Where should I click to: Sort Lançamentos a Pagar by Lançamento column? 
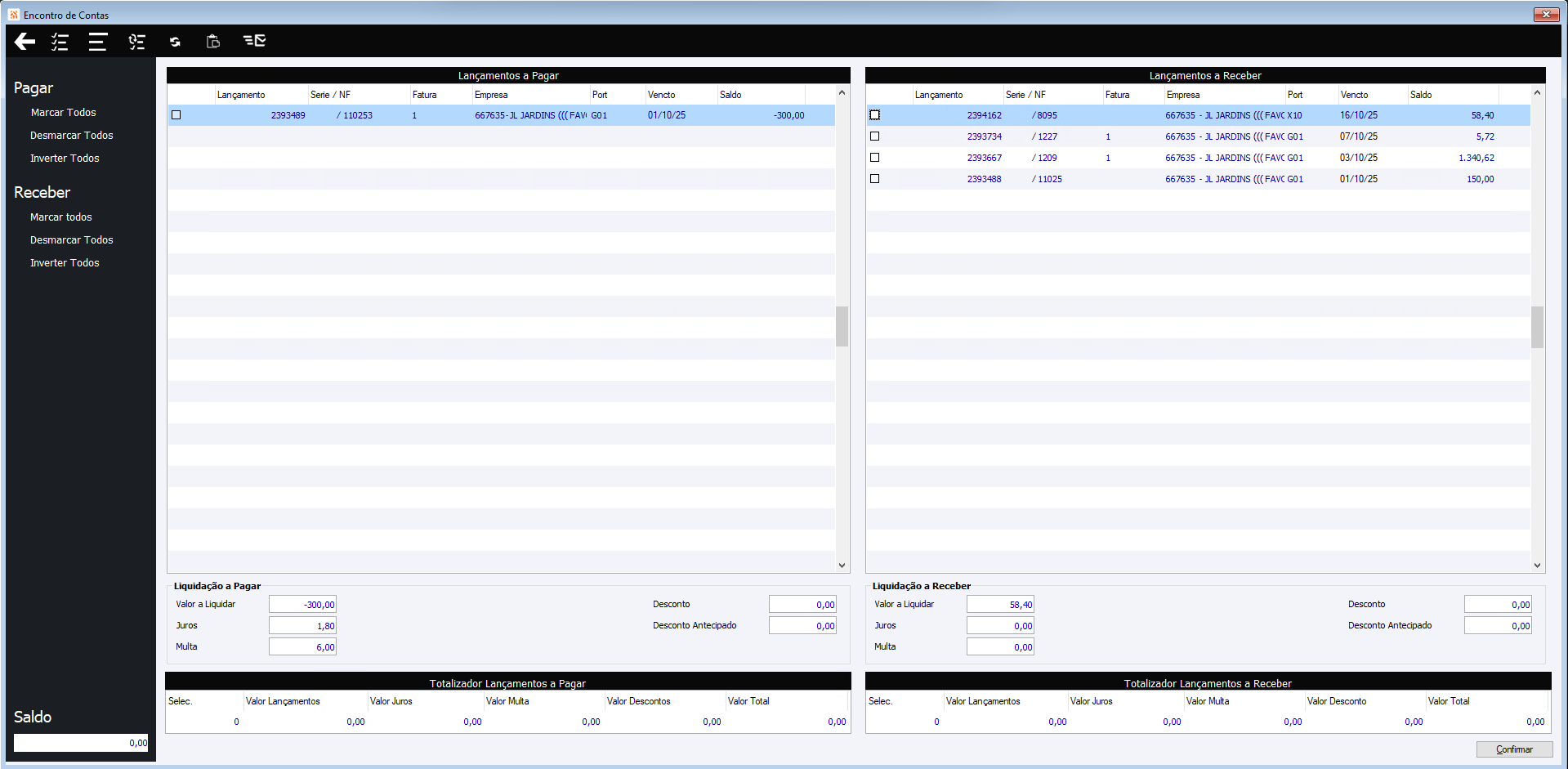tap(261, 95)
